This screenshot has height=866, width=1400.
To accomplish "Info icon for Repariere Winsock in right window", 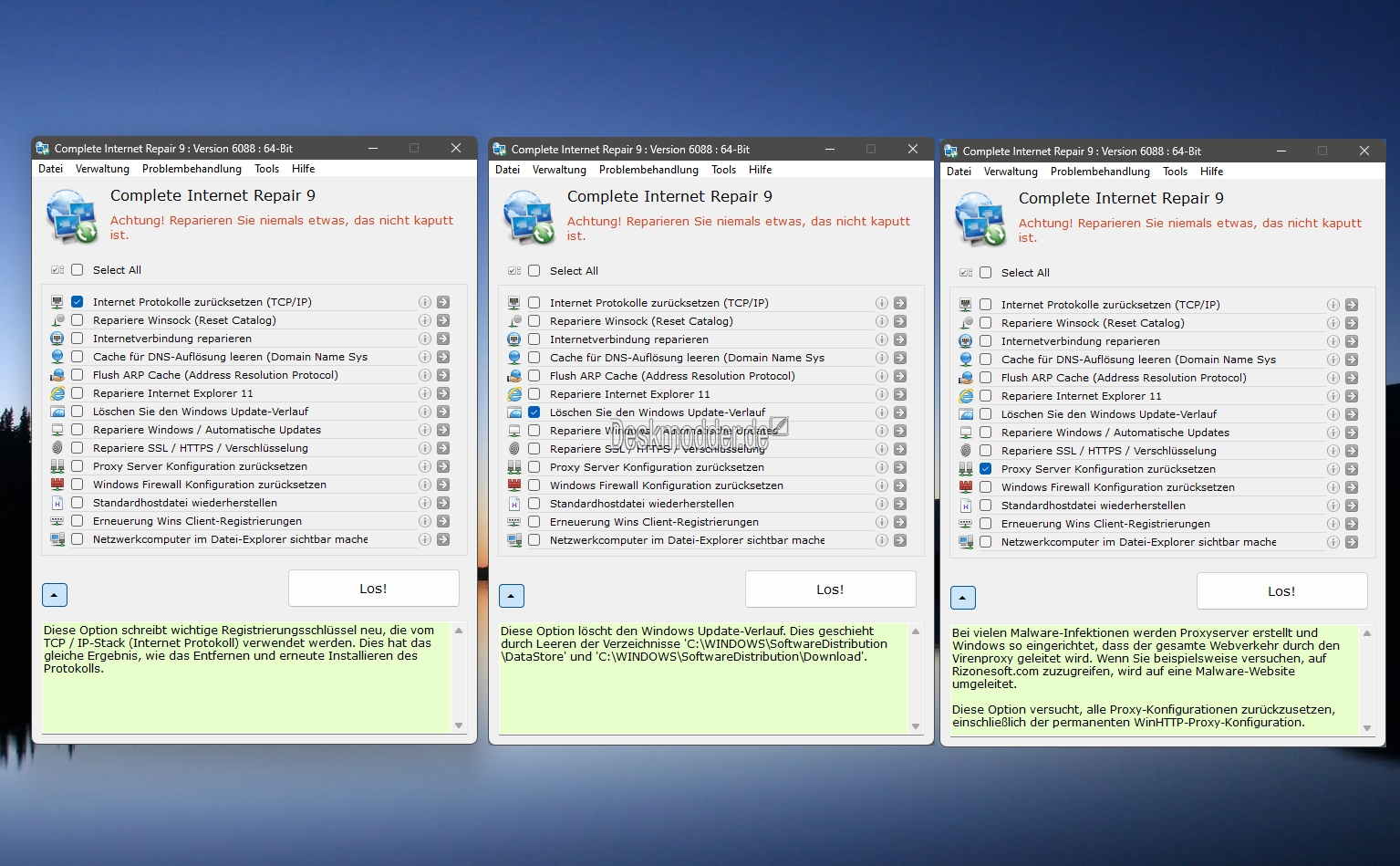I will click(1333, 323).
